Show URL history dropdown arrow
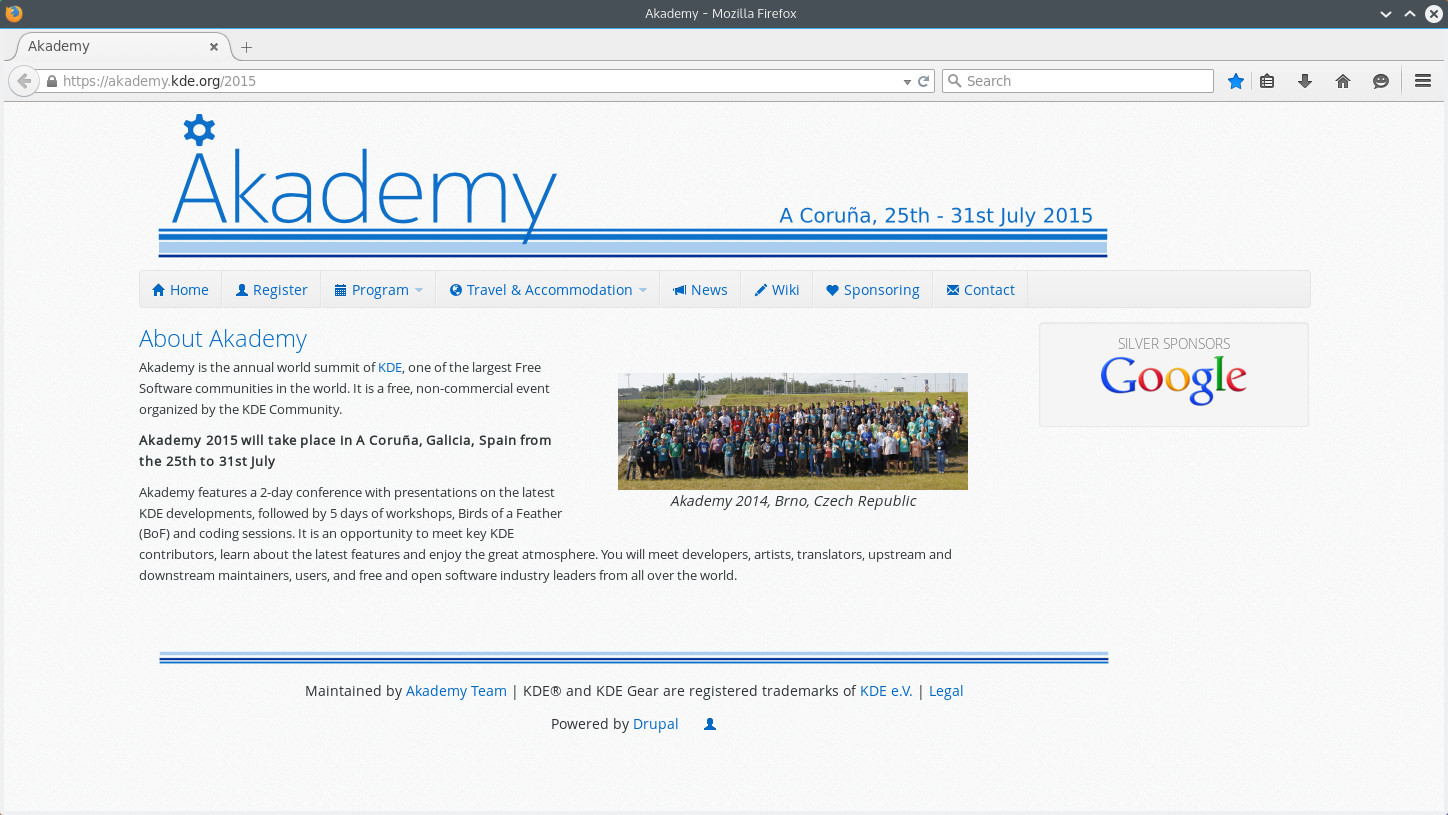 [x=907, y=81]
